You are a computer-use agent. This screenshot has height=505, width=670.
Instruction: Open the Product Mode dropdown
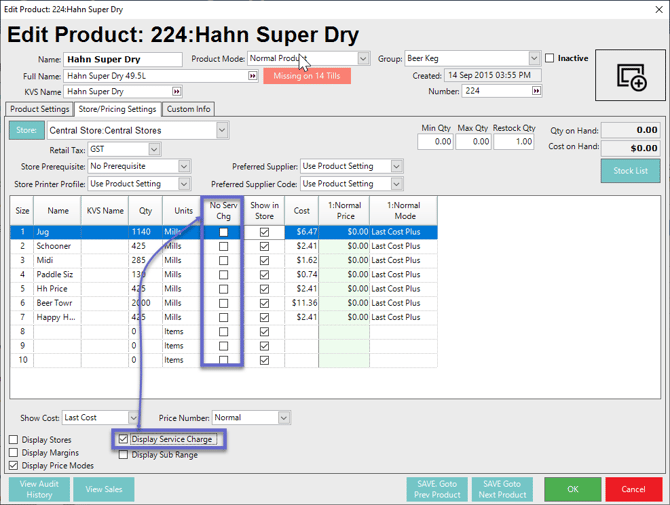(x=363, y=59)
